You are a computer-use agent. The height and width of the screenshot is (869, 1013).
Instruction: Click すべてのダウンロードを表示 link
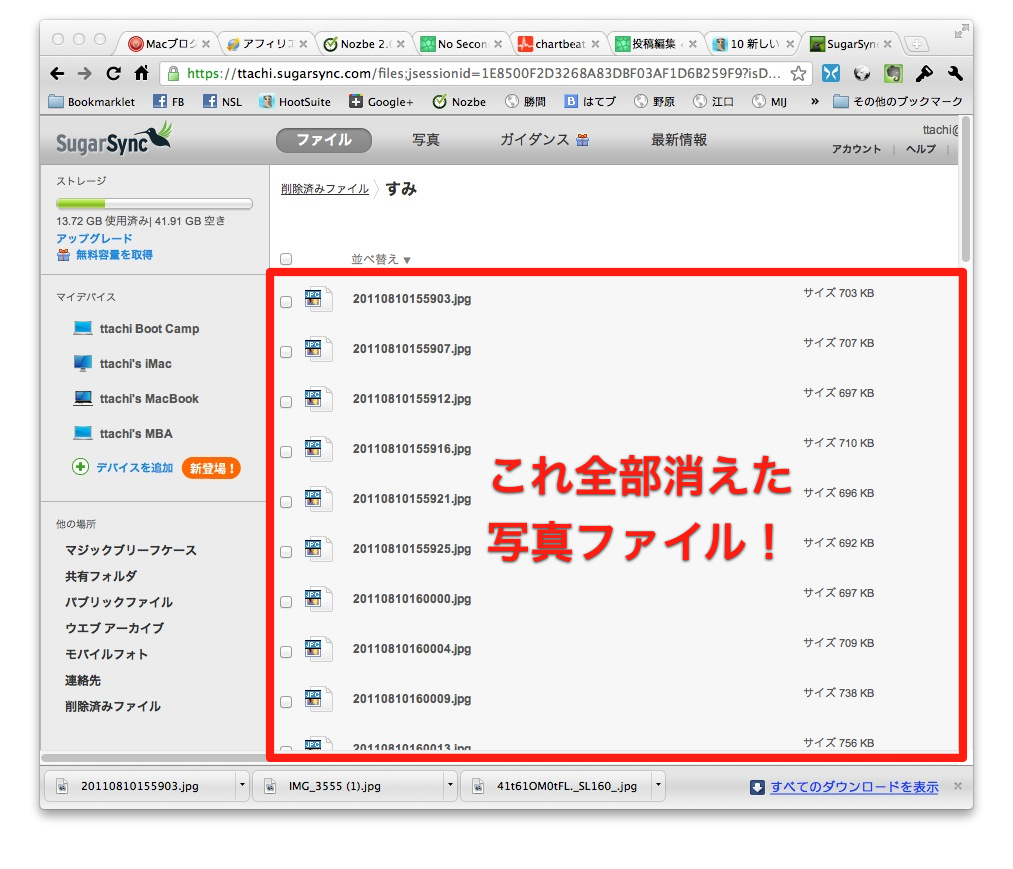853,787
